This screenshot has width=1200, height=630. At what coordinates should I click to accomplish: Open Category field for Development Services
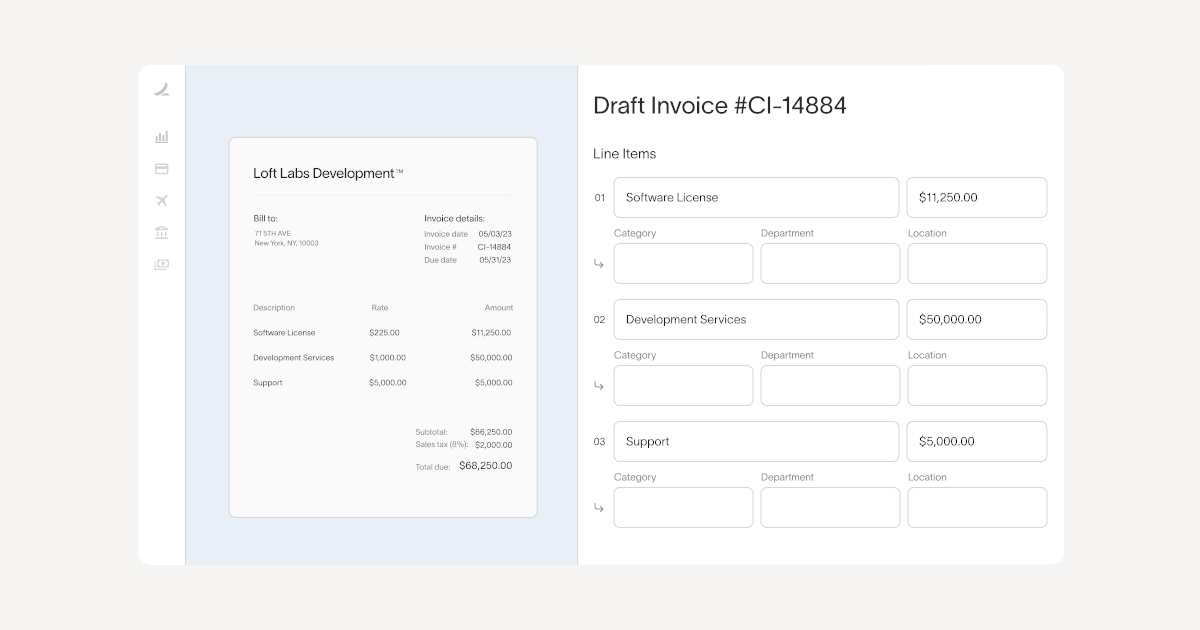pos(683,386)
